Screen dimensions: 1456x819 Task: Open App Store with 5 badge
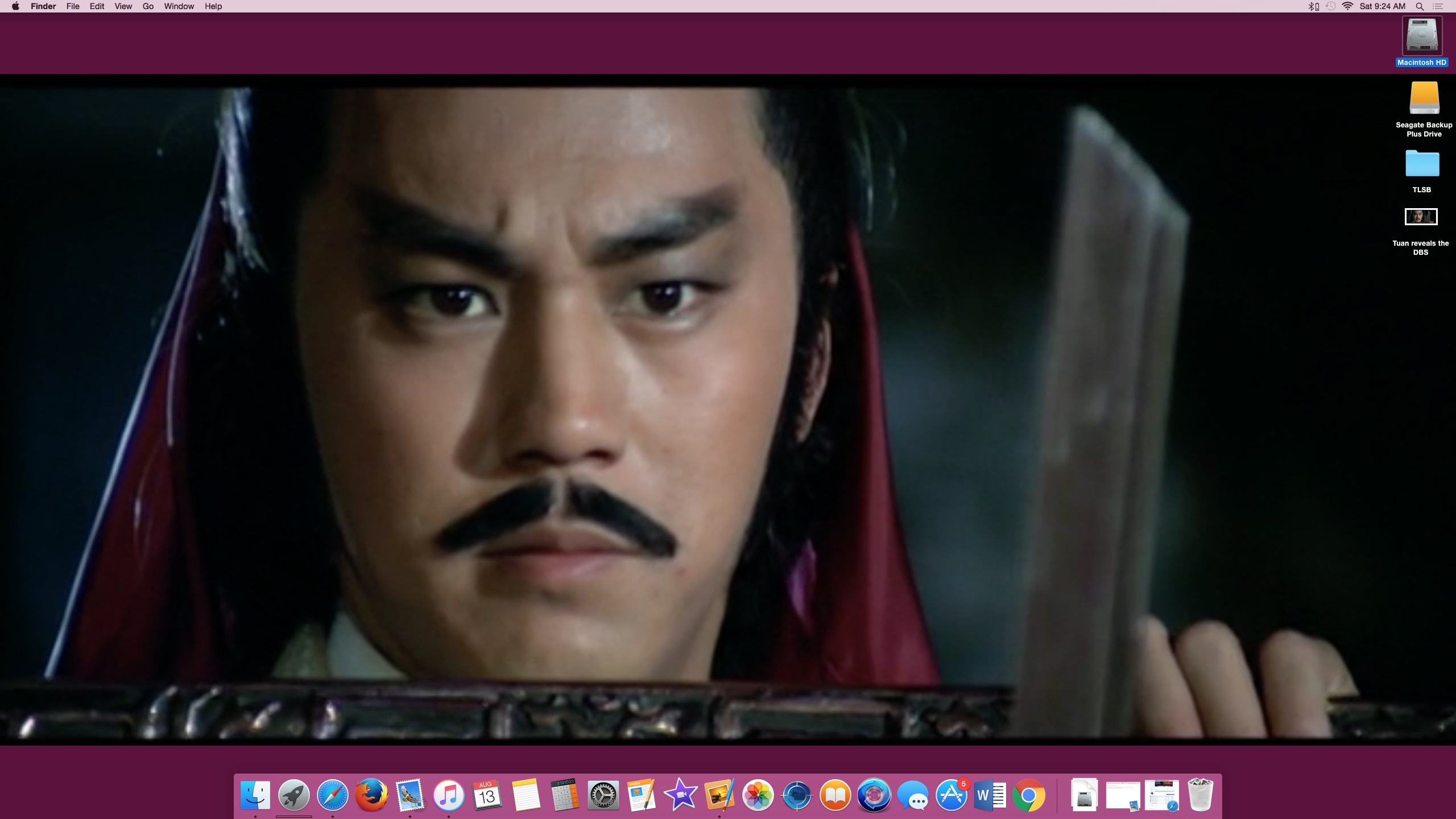coord(952,795)
